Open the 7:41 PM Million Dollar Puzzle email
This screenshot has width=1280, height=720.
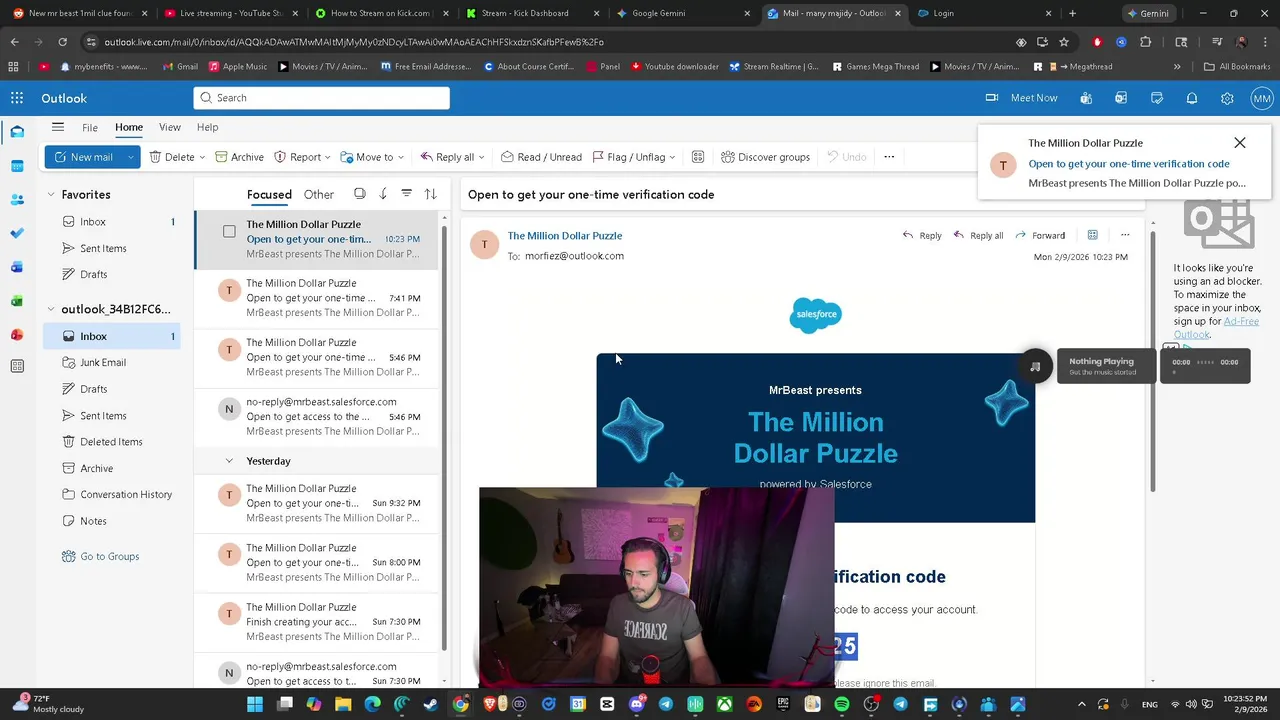pos(316,298)
